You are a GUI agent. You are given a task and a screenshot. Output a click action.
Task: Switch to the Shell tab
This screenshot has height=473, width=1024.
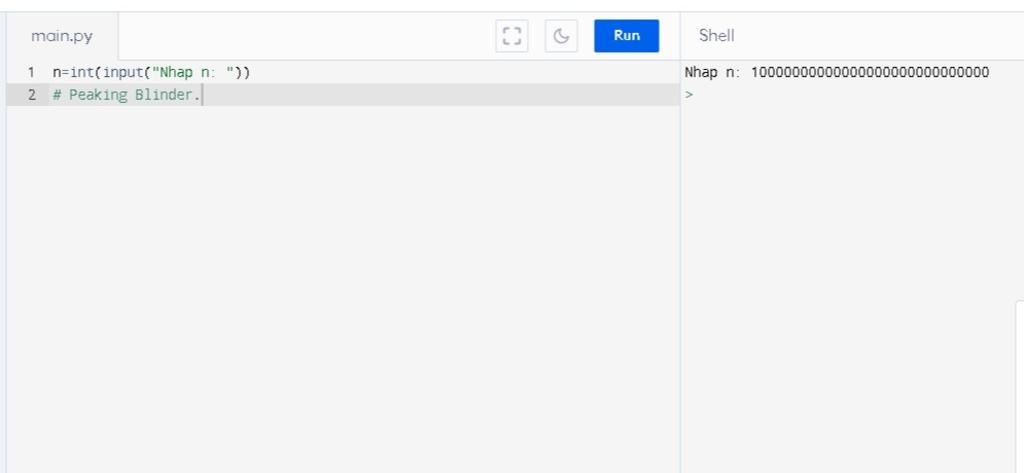[716, 36]
